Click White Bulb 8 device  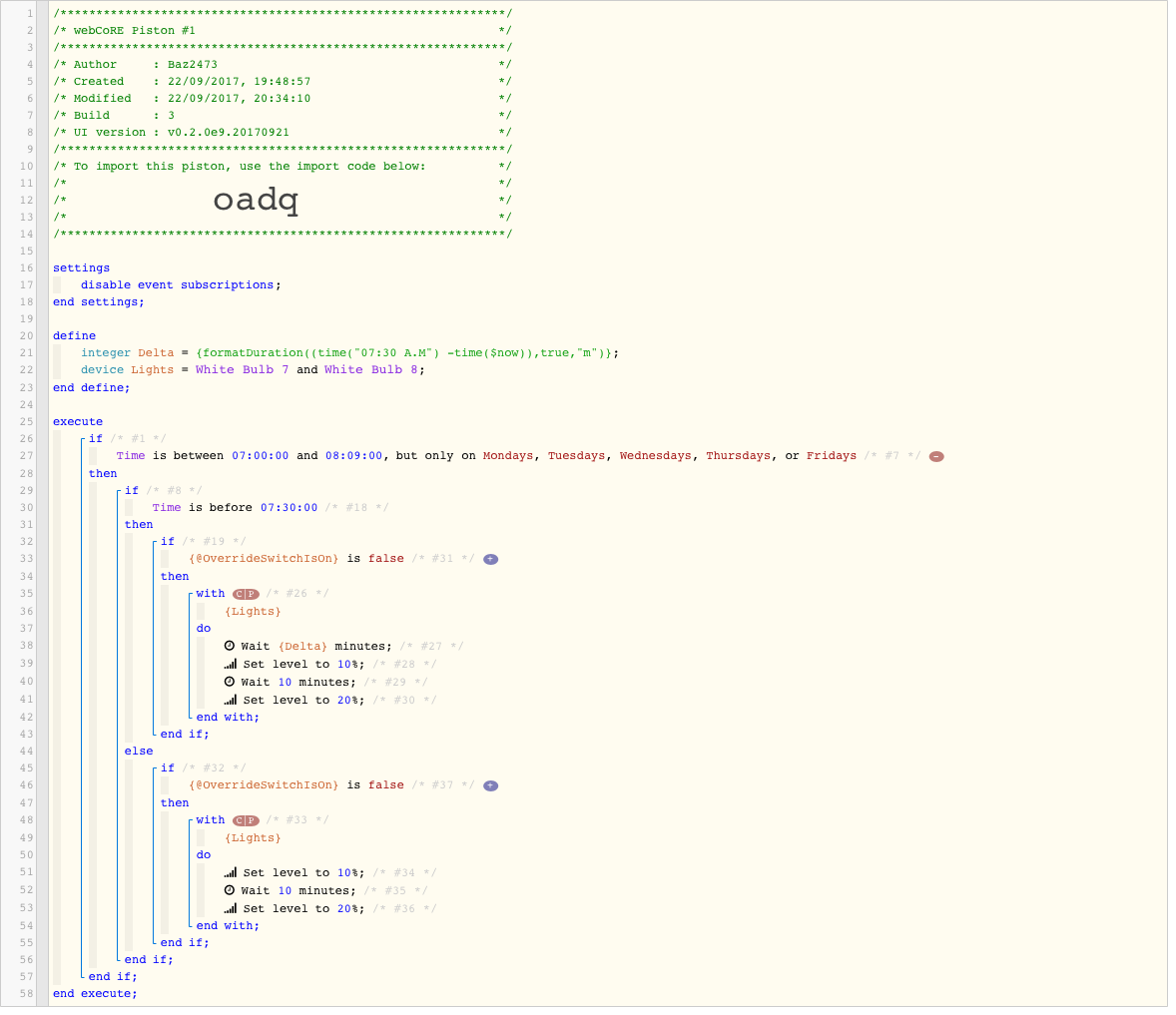point(371,369)
